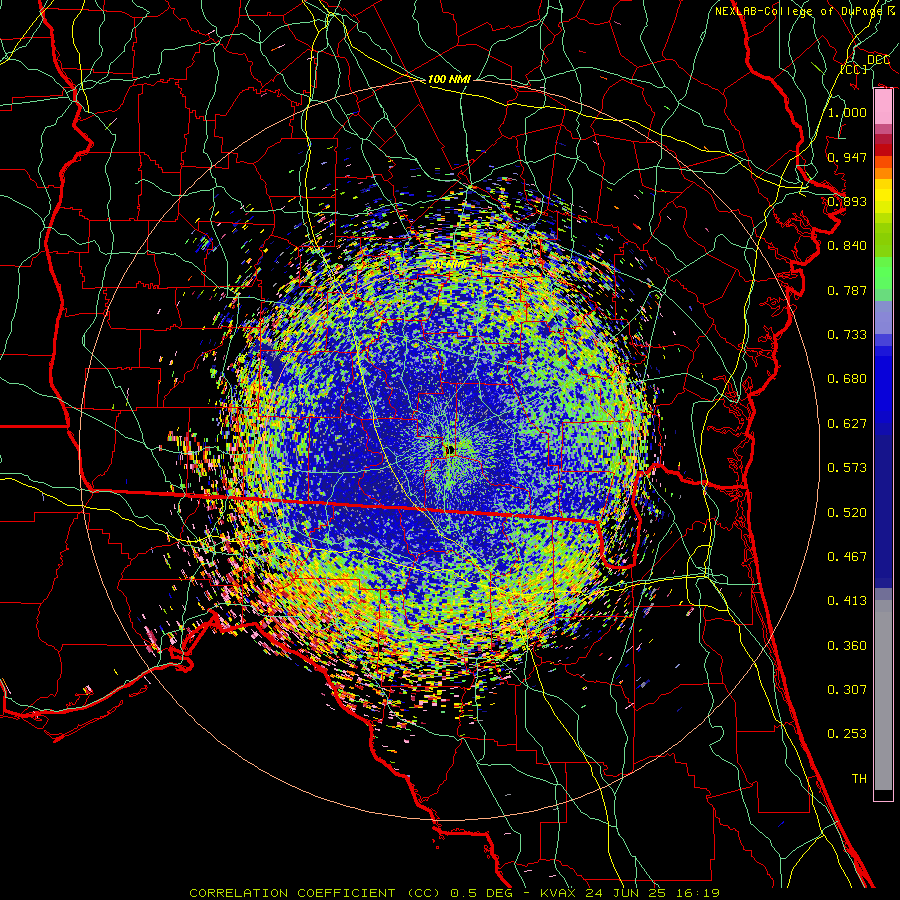Click the 0.947 scale value
The height and width of the screenshot is (900, 900).
tap(847, 157)
